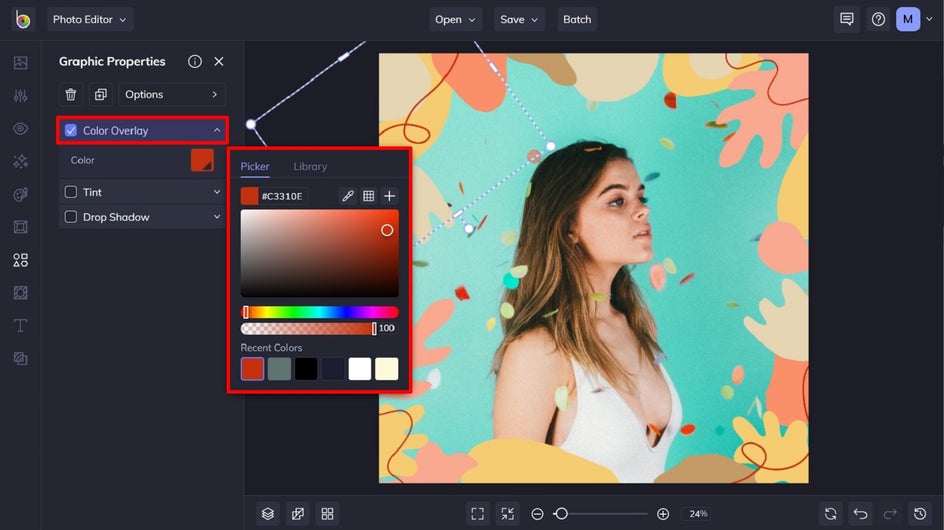The image size is (944, 530).
Task: Click the zoom in plus icon
Action: click(x=663, y=513)
